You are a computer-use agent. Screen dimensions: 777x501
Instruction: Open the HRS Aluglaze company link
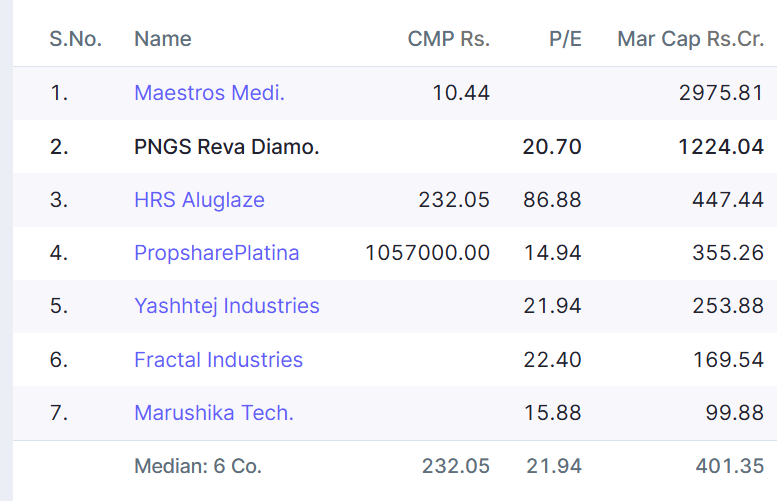click(x=199, y=200)
